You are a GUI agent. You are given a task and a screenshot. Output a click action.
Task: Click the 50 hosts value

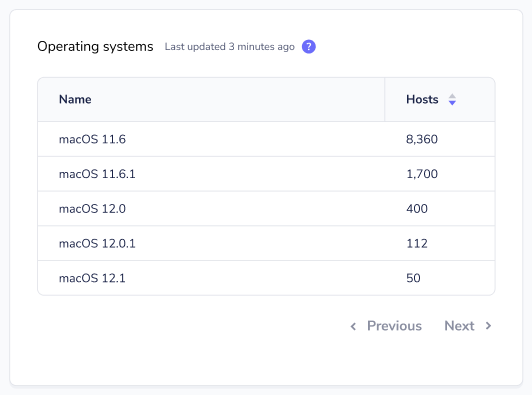[413, 278]
